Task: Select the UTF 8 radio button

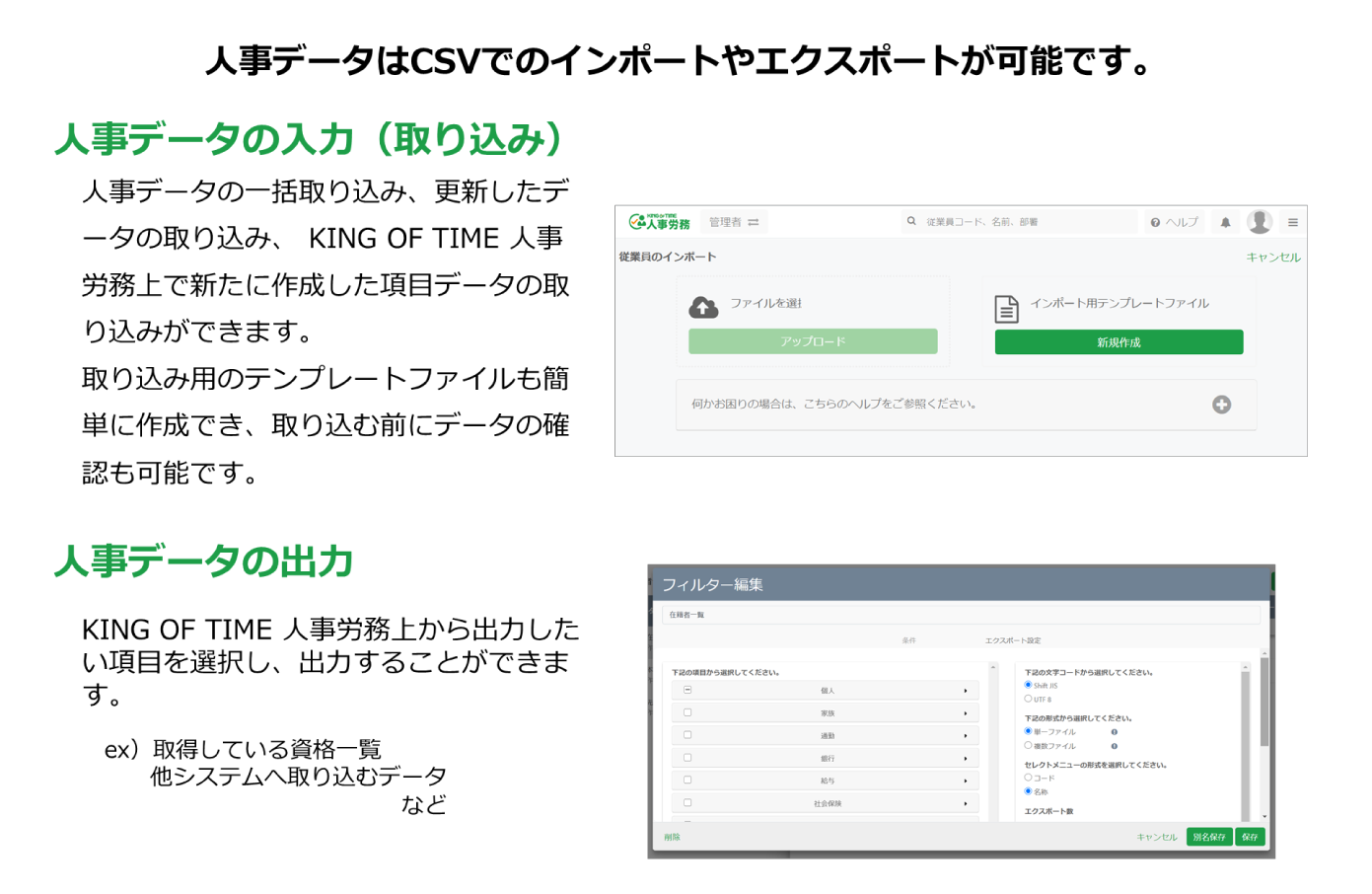Action: coord(1028,699)
